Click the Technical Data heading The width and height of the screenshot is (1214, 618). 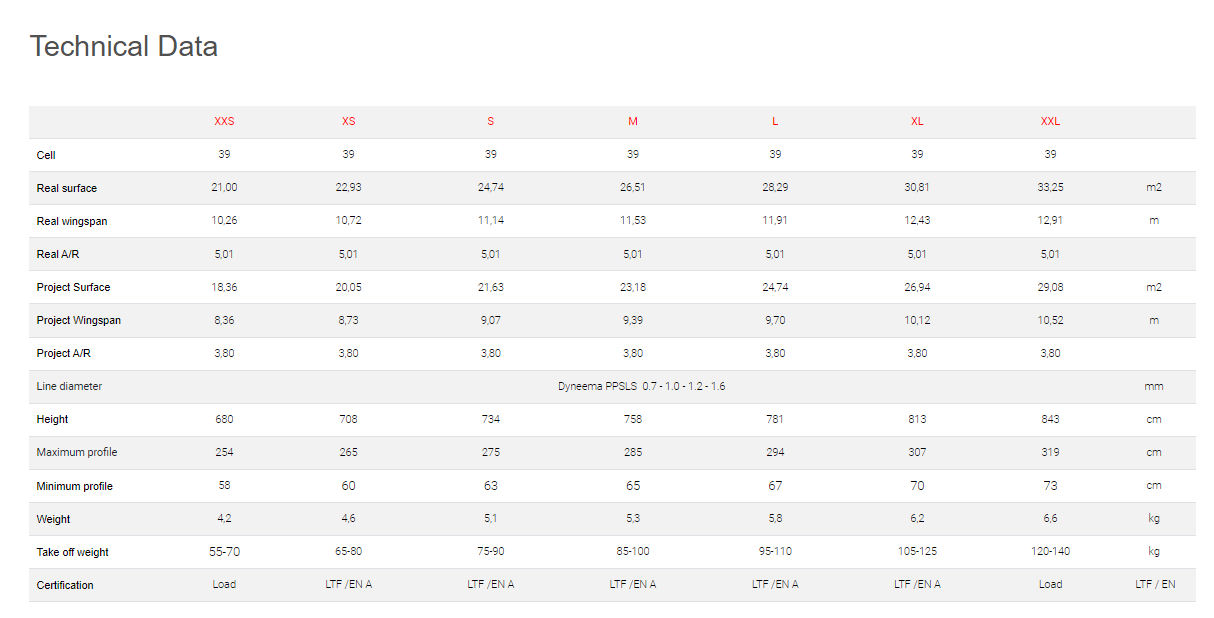click(124, 46)
